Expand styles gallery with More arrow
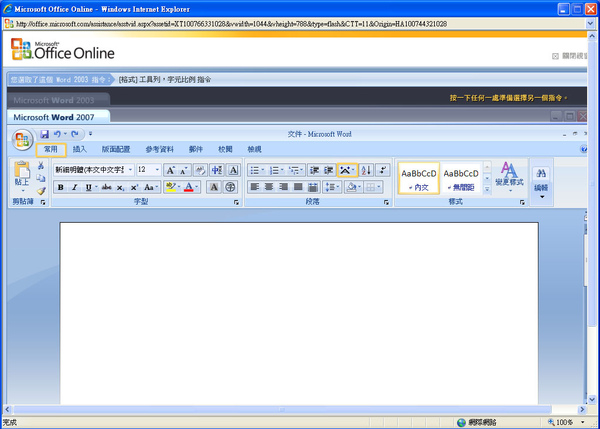Screen dimensions: 600x429 click(487, 189)
